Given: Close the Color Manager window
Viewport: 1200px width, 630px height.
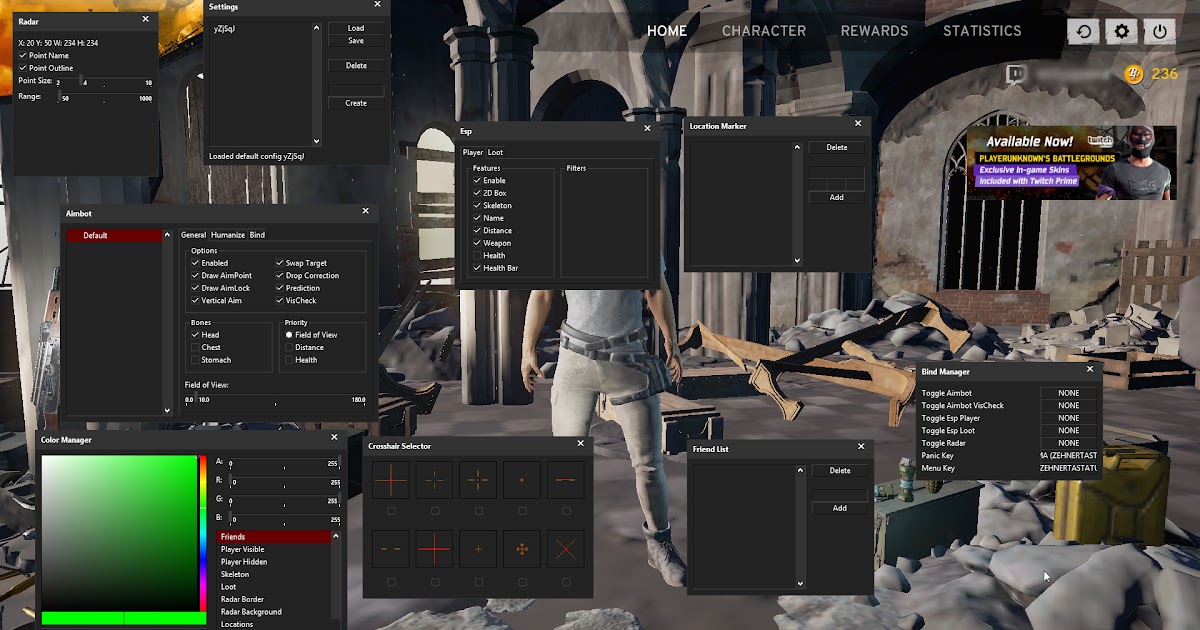Looking at the screenshot, I should click(x=334, y=438).
